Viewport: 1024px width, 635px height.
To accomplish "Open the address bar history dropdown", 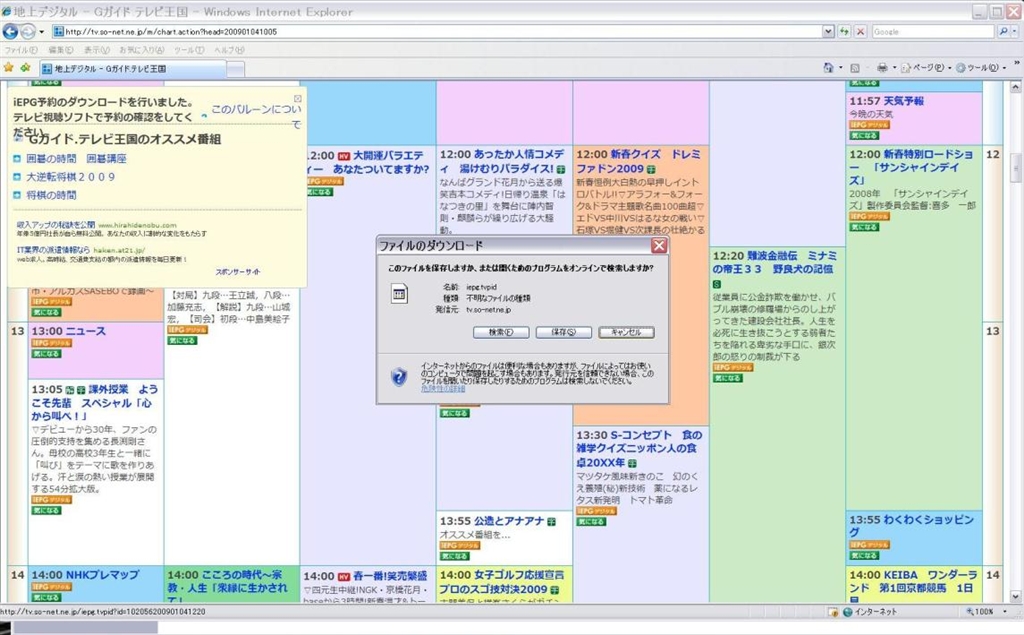I will coord(828,31).
